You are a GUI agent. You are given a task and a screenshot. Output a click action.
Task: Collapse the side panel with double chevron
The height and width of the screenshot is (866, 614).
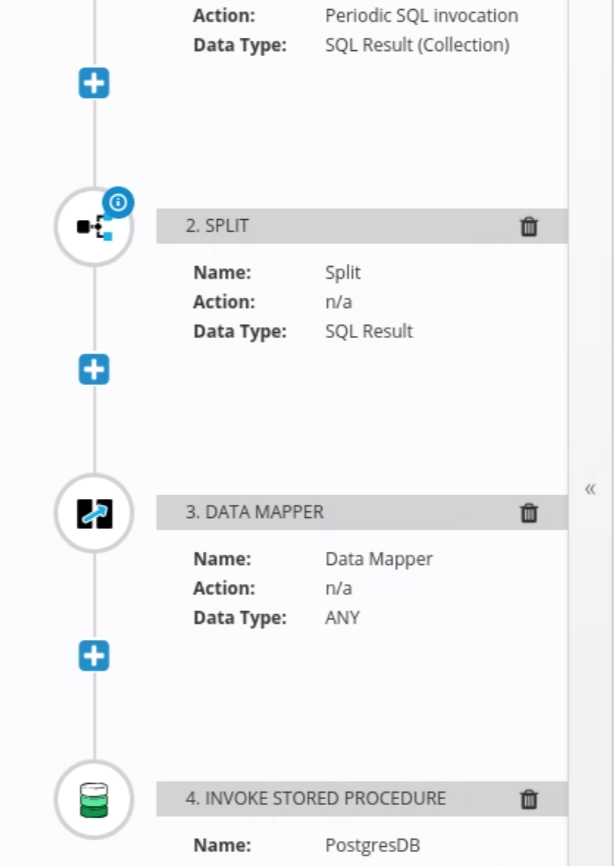[x=590, y=489]
